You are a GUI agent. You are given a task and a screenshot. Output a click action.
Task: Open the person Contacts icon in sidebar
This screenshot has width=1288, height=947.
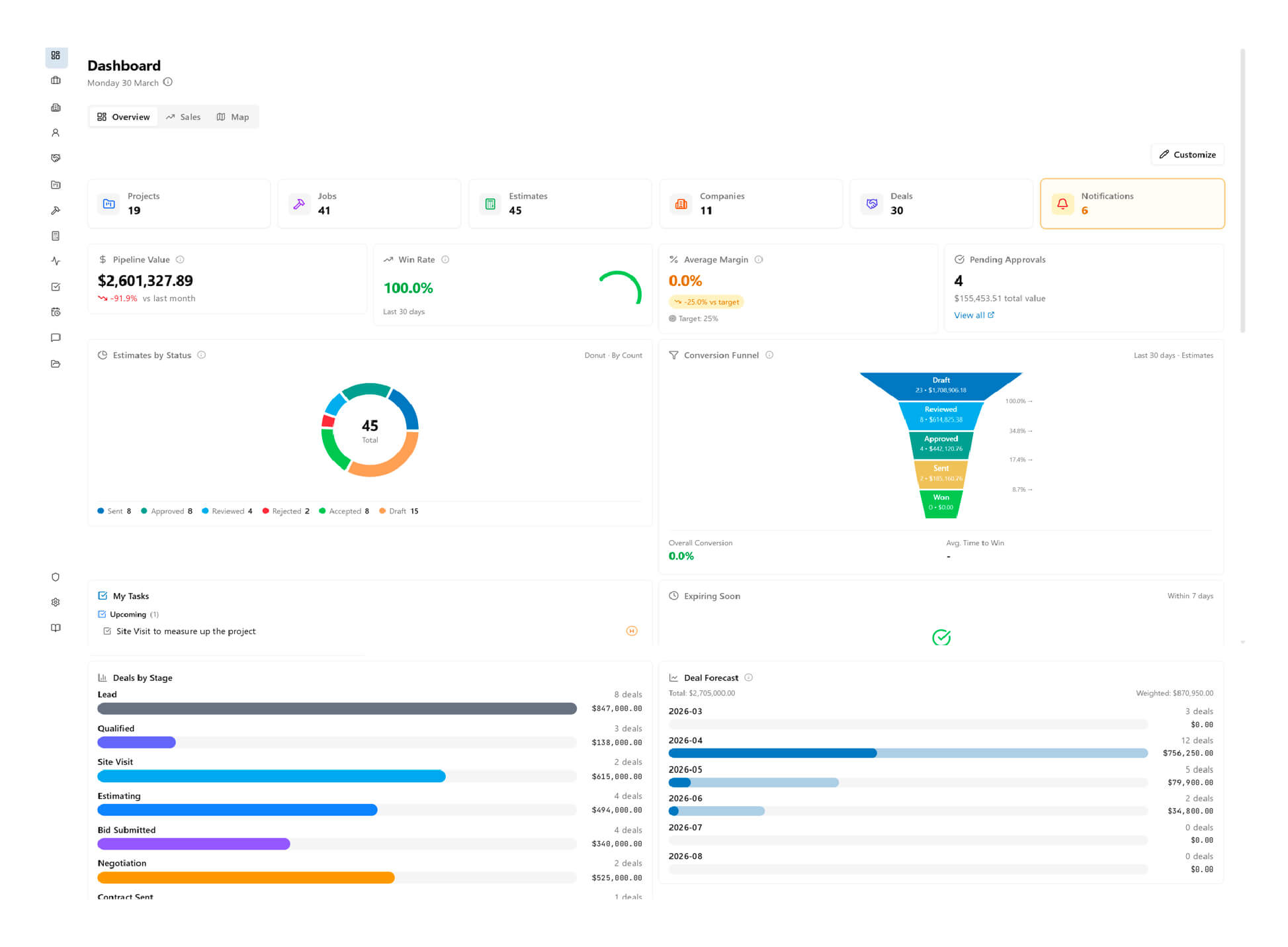click(x=56, y=133)
